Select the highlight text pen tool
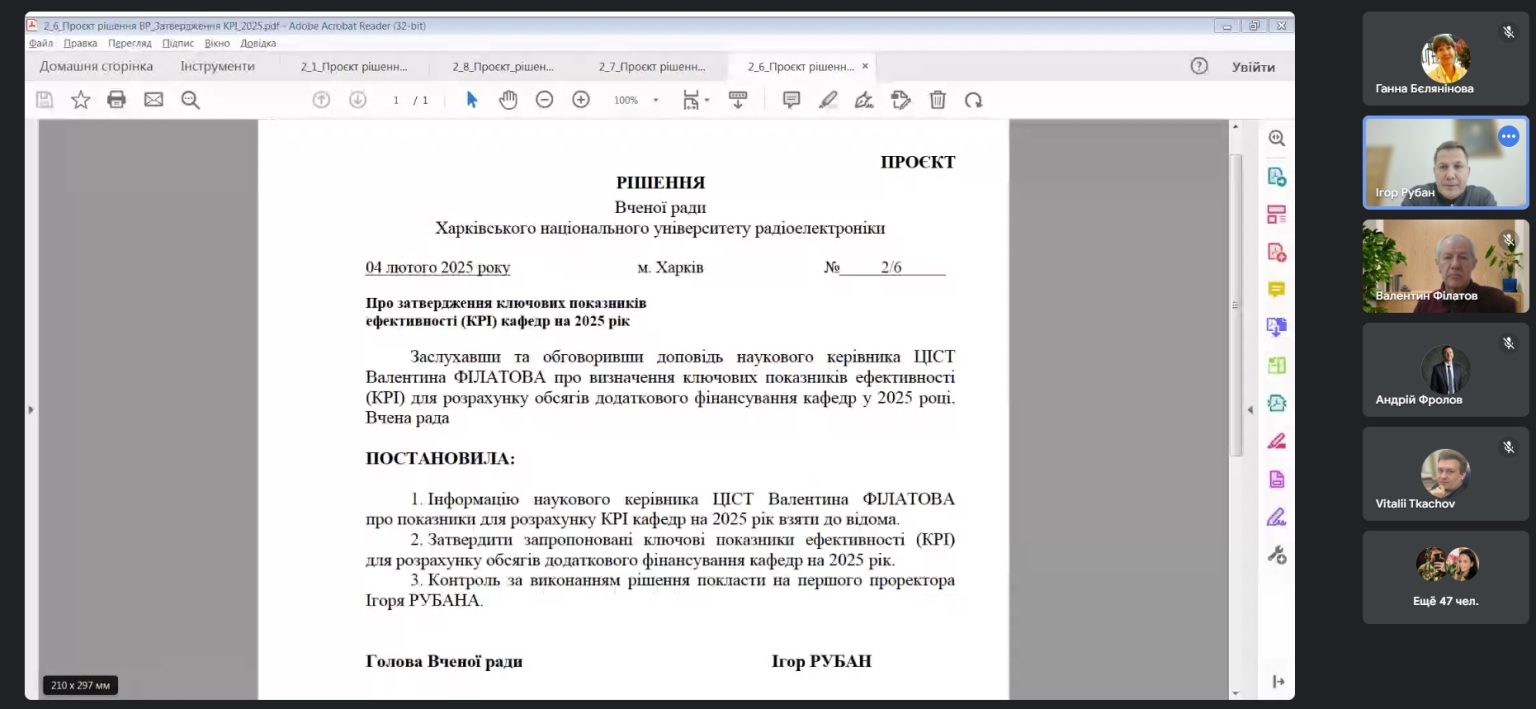1536x709 pixels. tap(828, 100)
